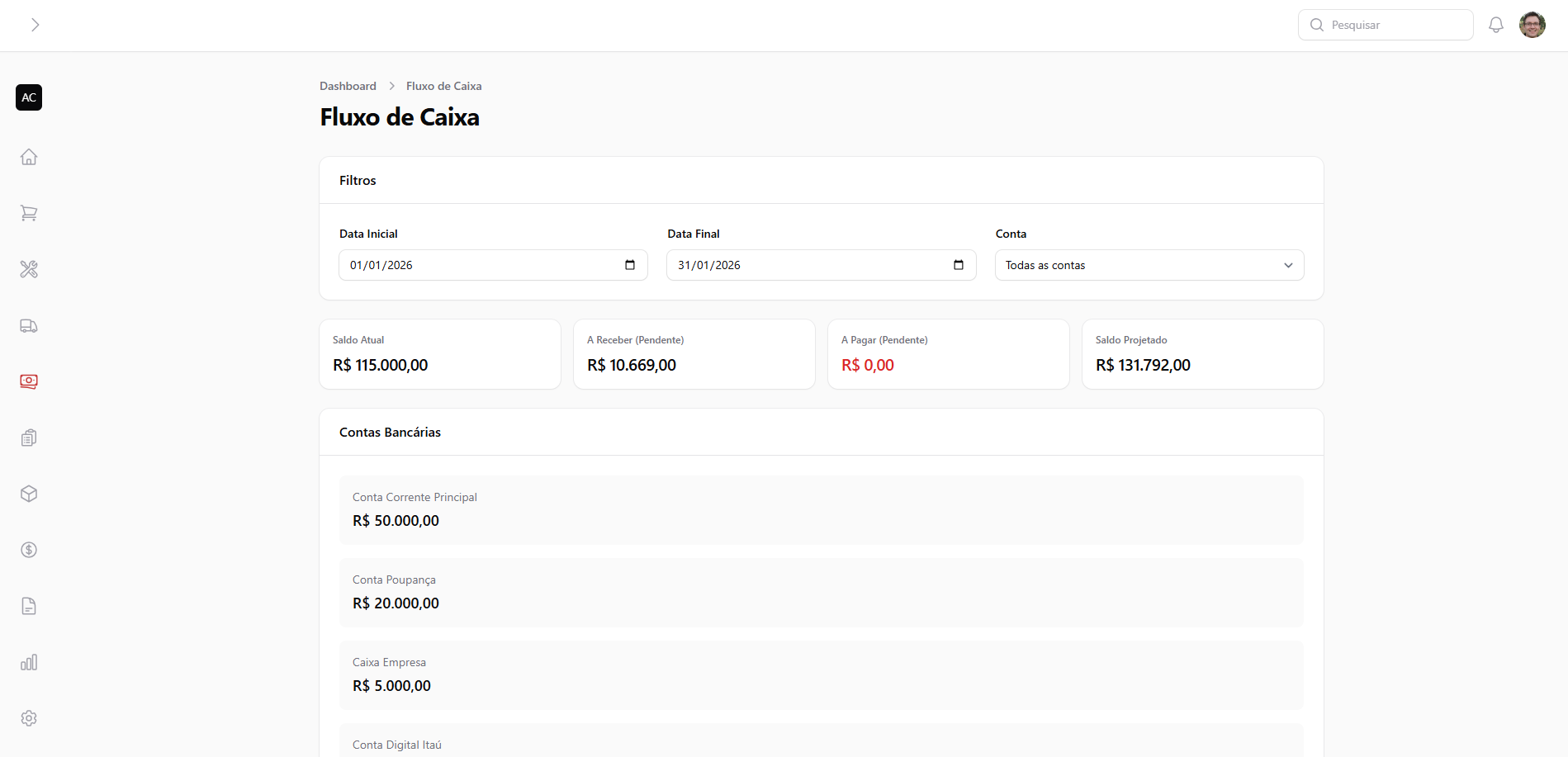Click the AC logo badge
This screenshot has width=1568, height=757.
(29, 97)
